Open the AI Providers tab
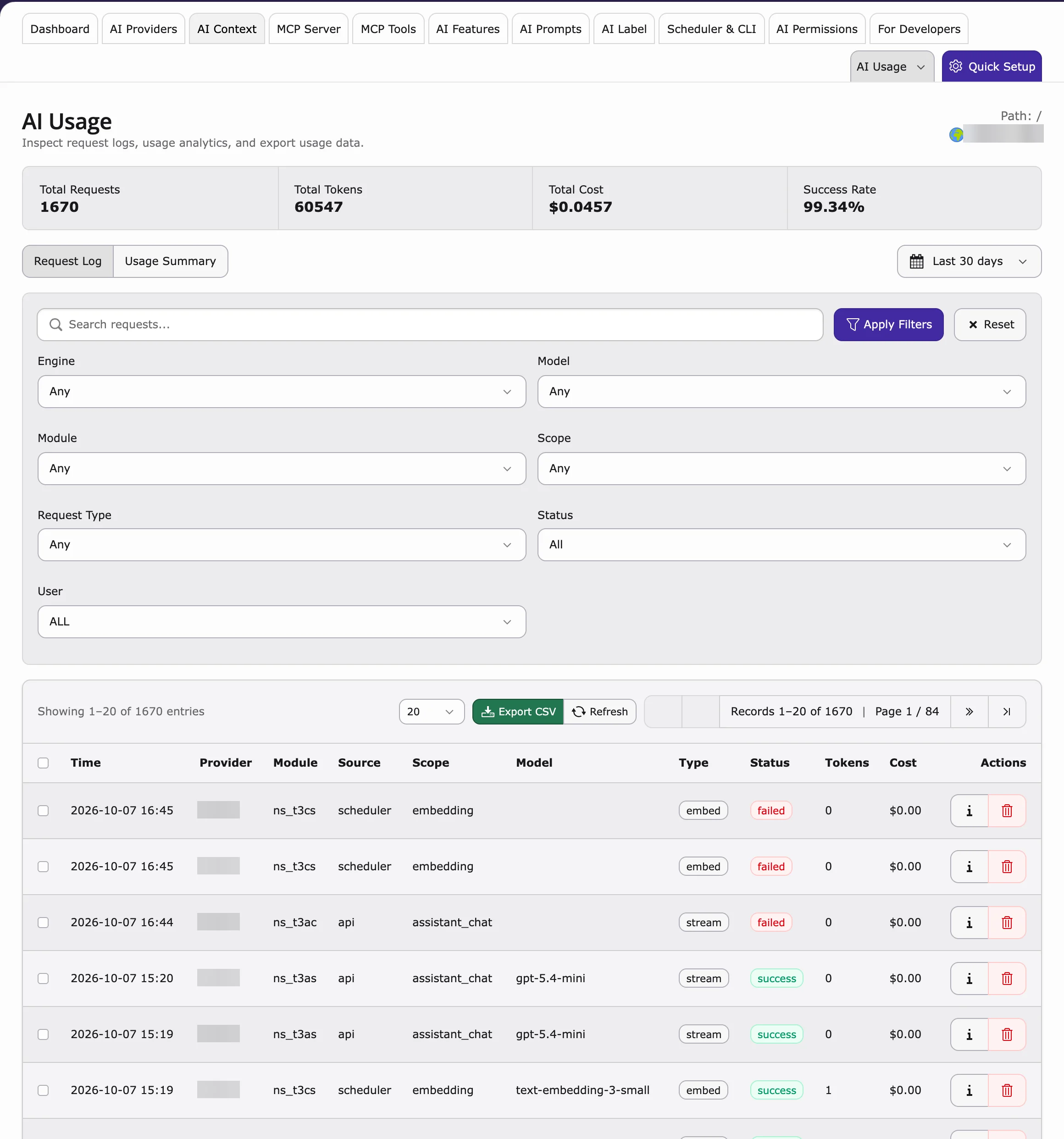 click(143, 28)
